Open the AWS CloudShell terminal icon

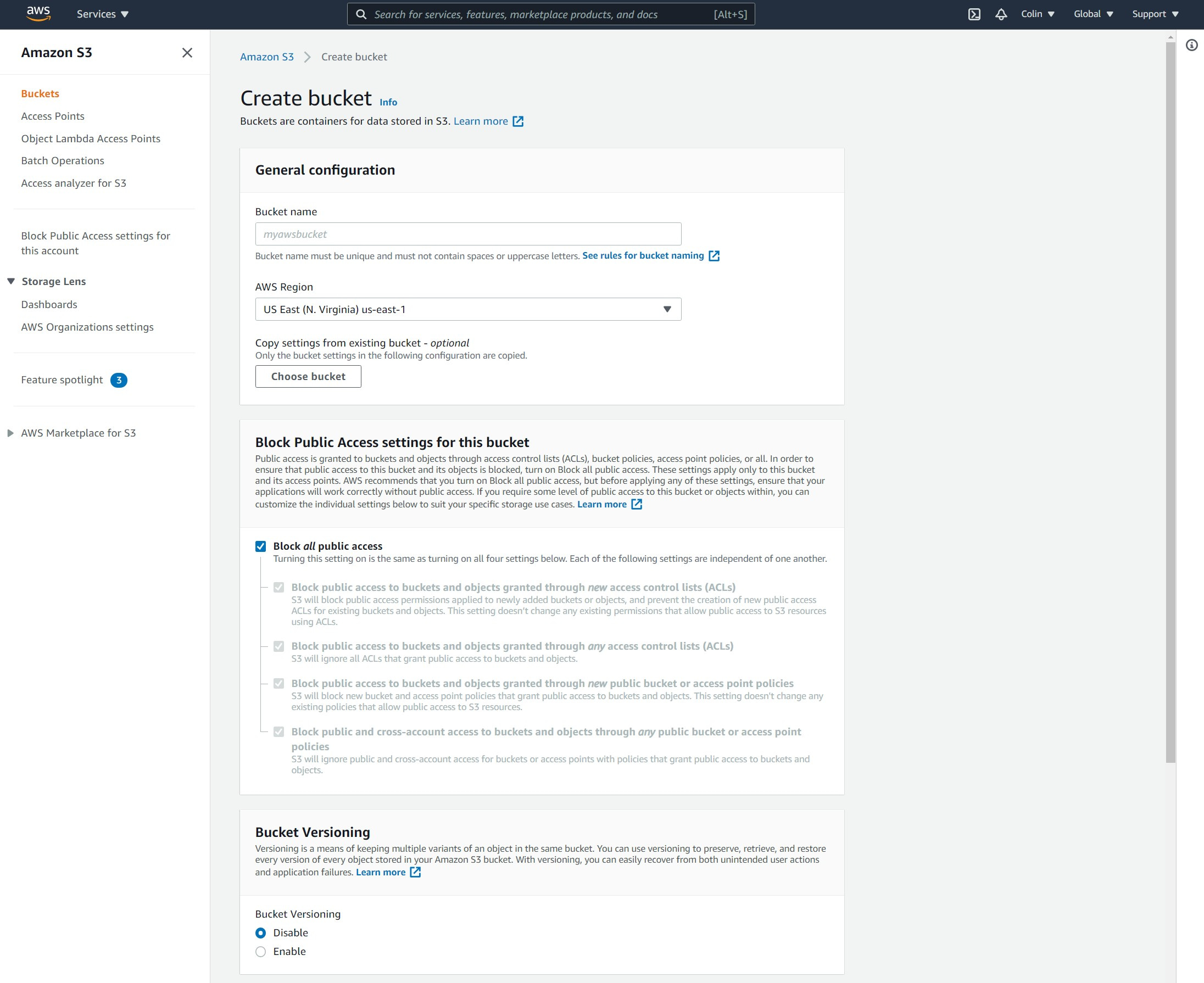975,14
